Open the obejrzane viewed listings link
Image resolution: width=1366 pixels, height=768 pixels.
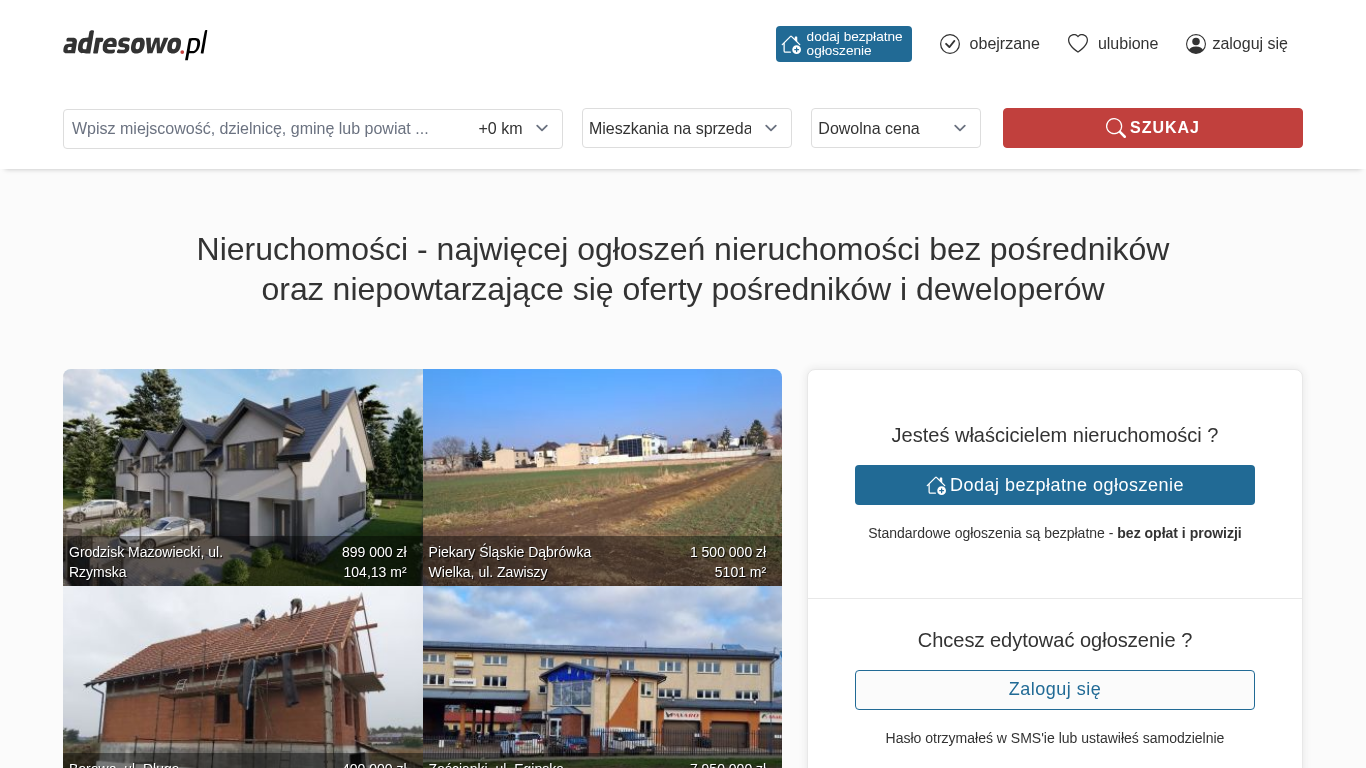pyautogui.click(x=1004, y=44)
